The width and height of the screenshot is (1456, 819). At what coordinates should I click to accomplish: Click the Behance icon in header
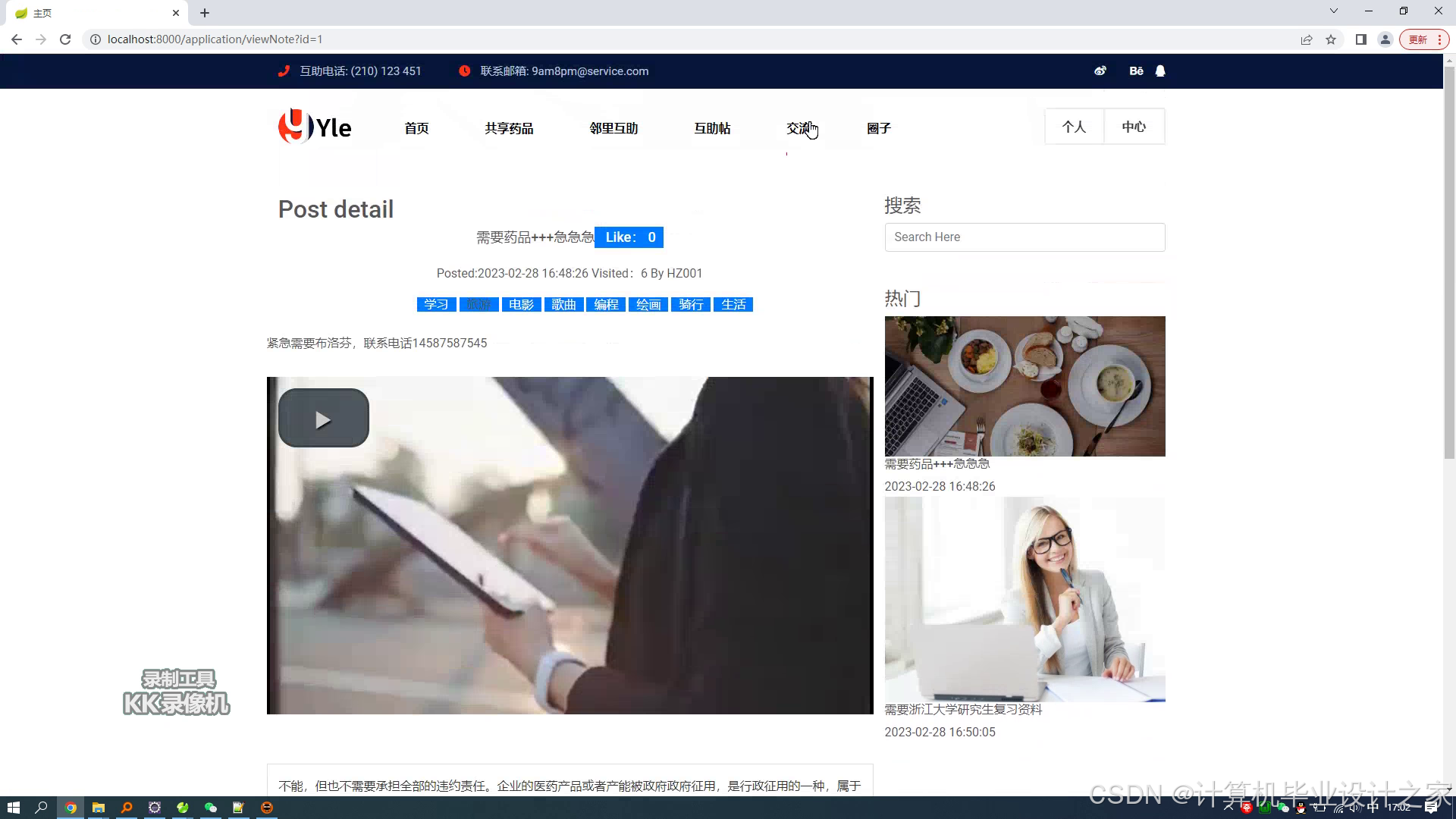click(1136, 71)
